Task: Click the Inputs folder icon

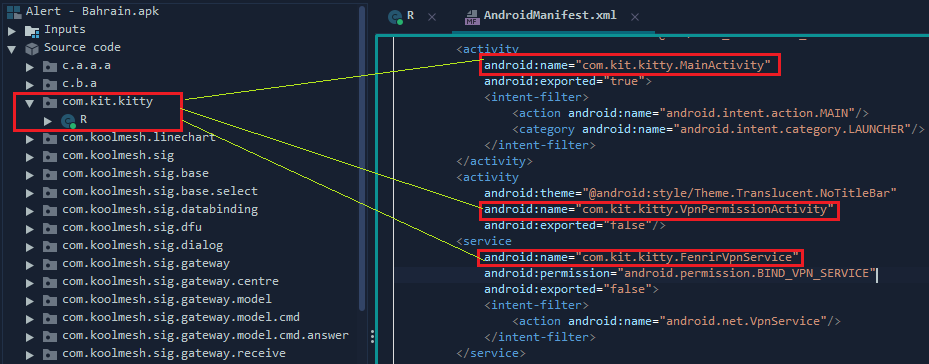Action: coord(31,30)
